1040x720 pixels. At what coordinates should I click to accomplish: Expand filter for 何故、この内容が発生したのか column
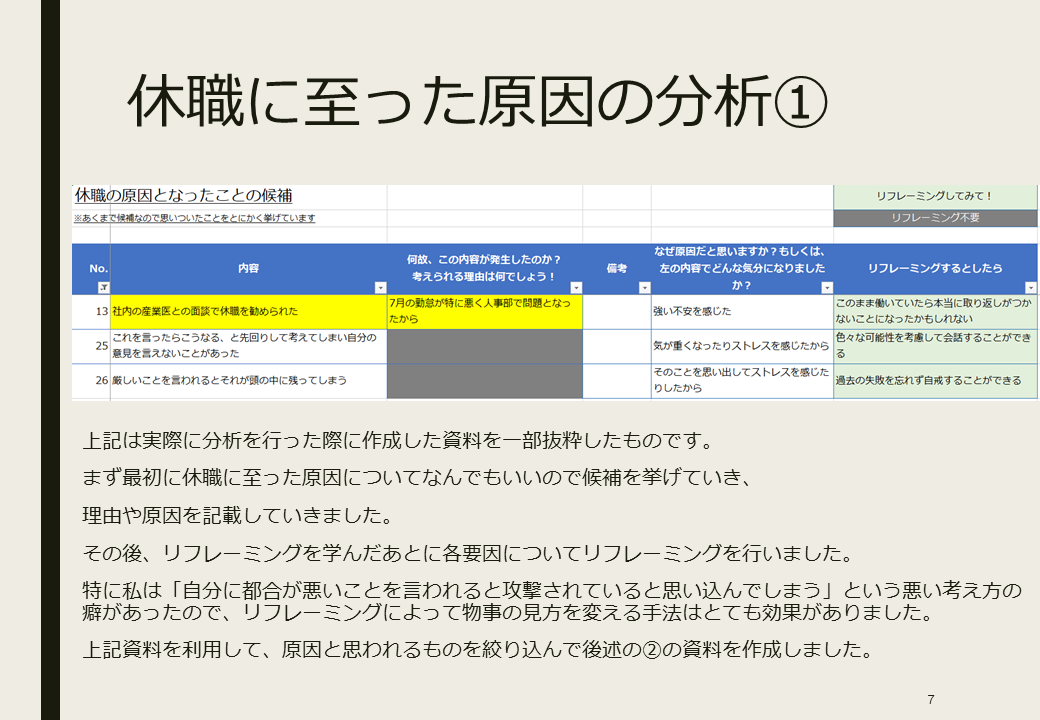point(575,288)
